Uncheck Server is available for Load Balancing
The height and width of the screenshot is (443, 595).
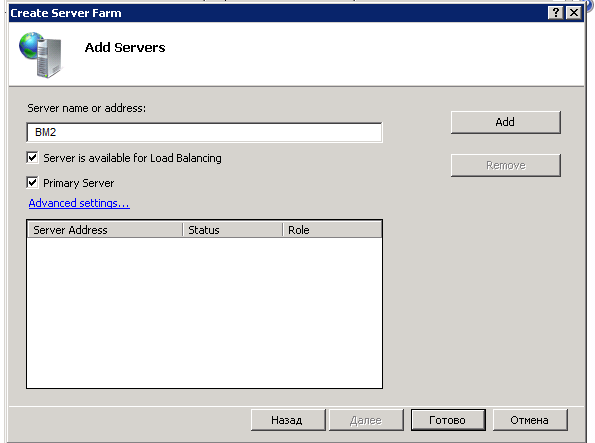pyautogui.click(x=32, y=158)
